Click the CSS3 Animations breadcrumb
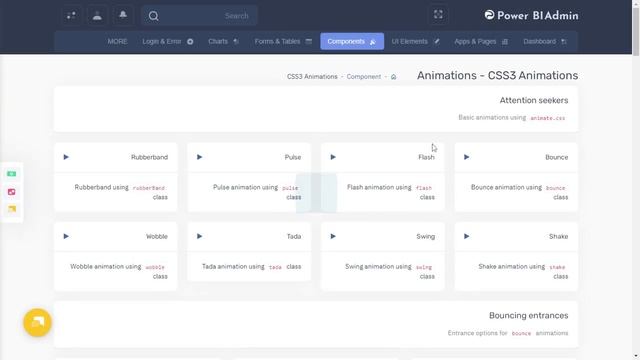Image resolution: width=640 pixels, height=360 pixels. pos(312,77)
